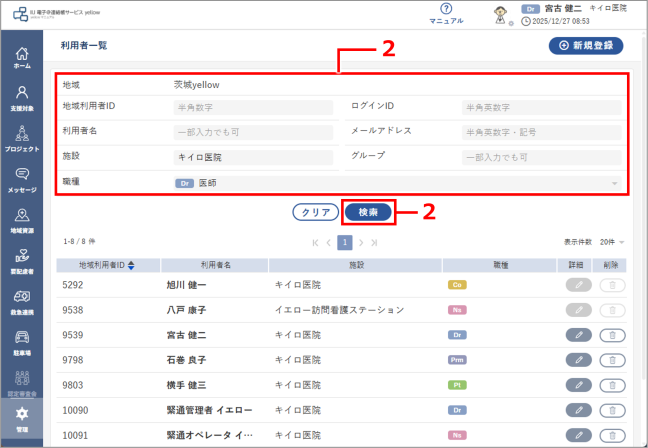Go to プロジェクト sidebar icon
648x448 pixels.
[22, 137]
